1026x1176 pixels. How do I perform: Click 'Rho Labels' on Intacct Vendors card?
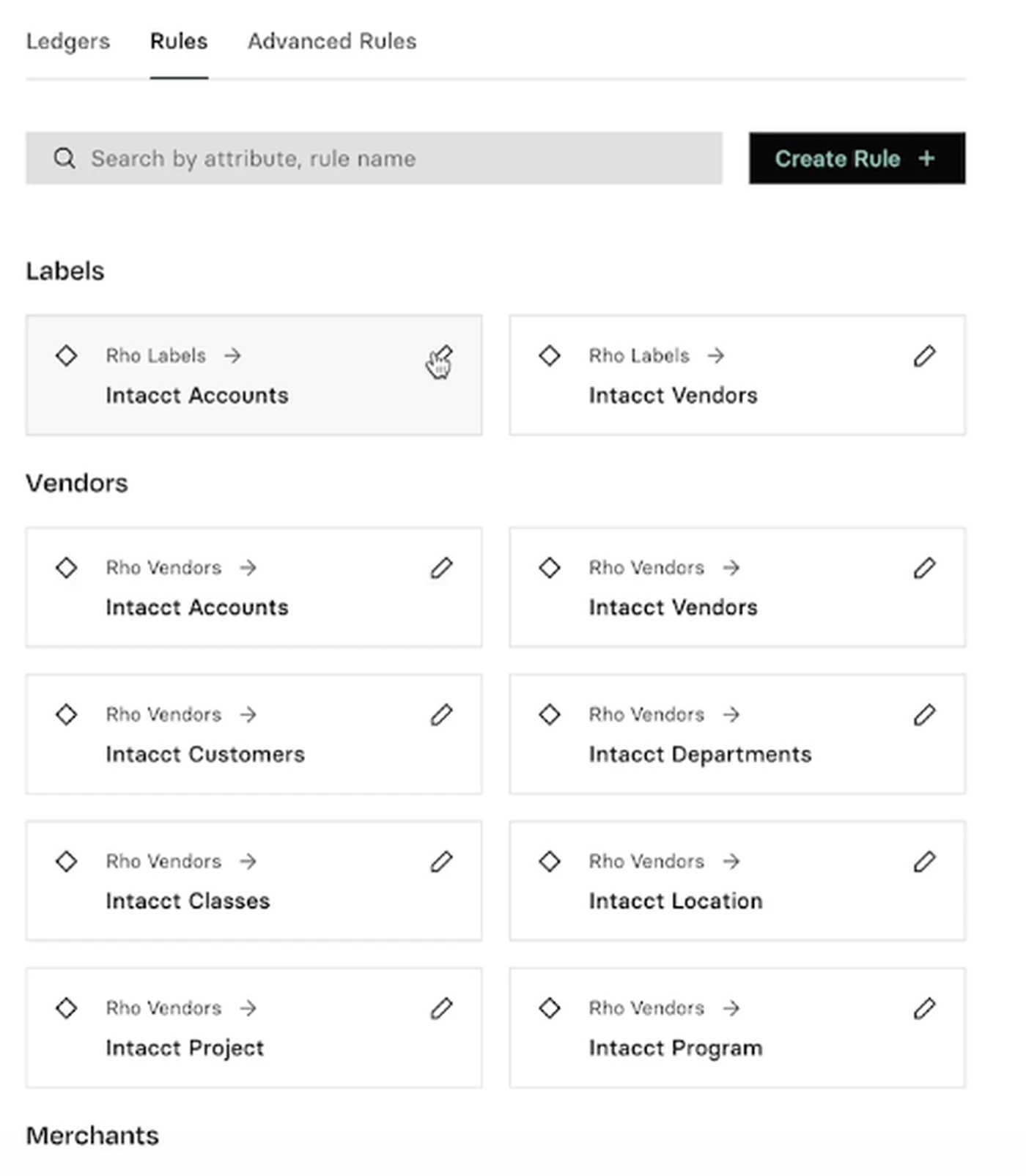[639, 356]
